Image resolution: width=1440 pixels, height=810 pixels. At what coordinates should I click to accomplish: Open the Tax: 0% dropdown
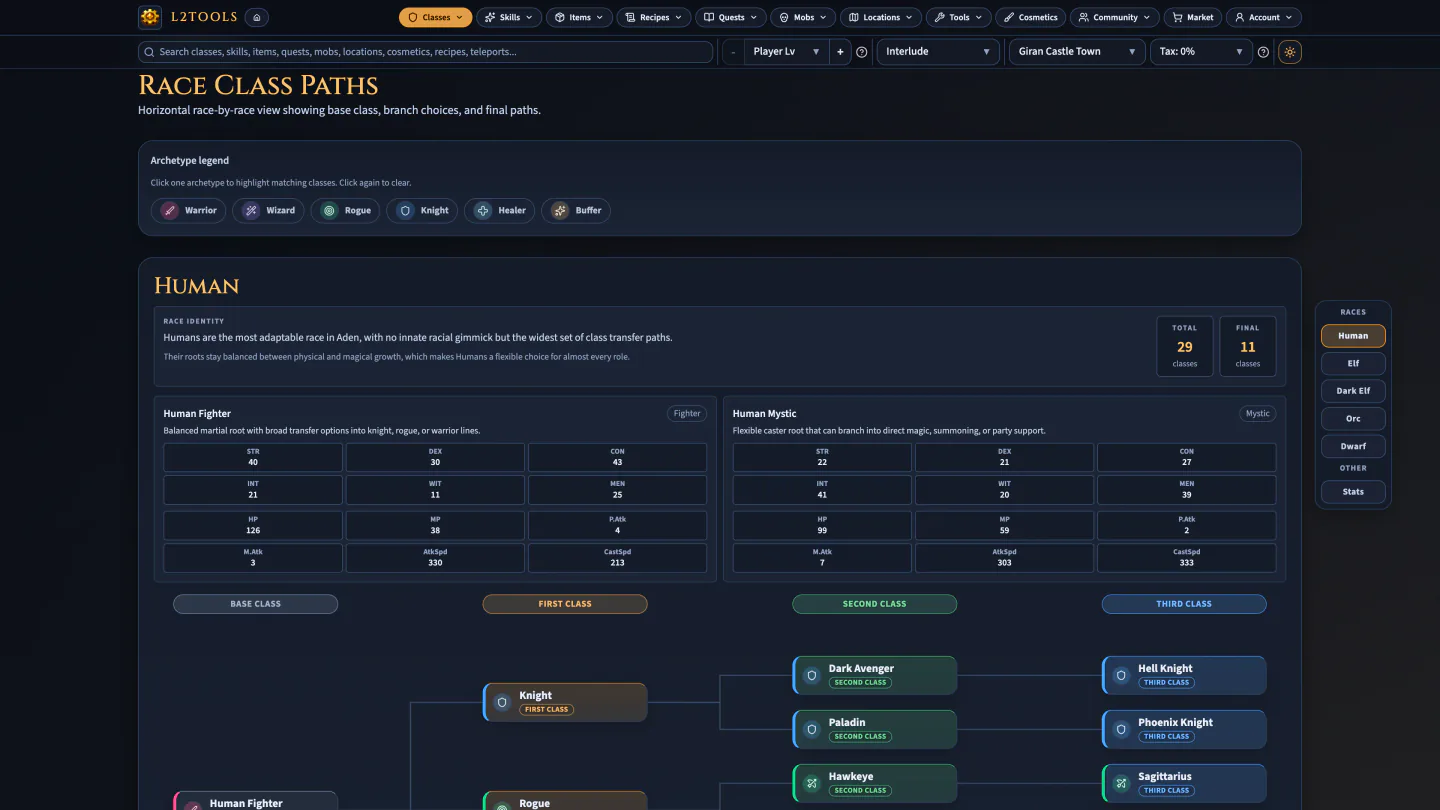[1201, 52]
